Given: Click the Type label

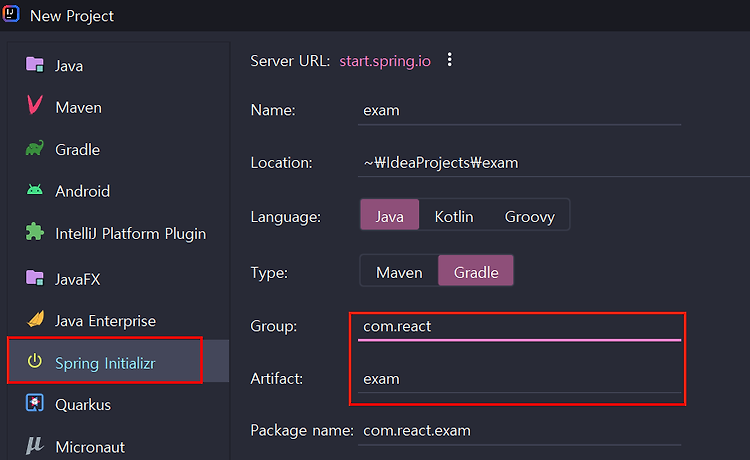Looking at the screenshot, I should click(x=269, y=273).
